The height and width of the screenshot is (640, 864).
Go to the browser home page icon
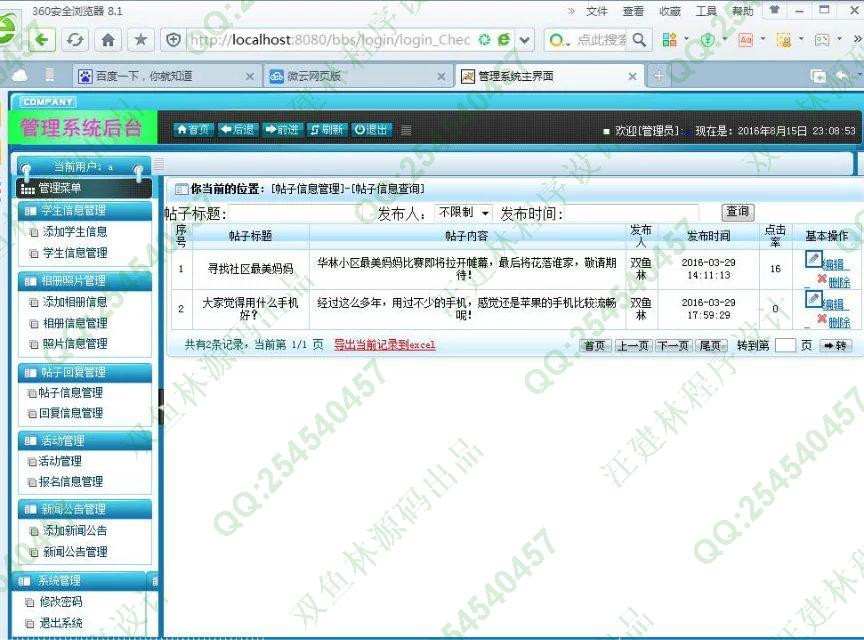pyautogui.click(x=108, y=40)
